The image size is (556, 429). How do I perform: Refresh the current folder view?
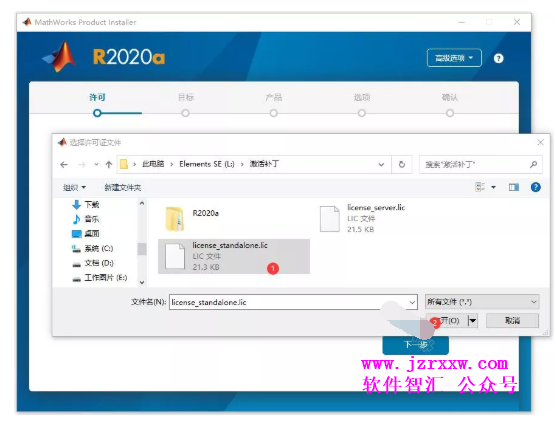[x=402, y=165]
